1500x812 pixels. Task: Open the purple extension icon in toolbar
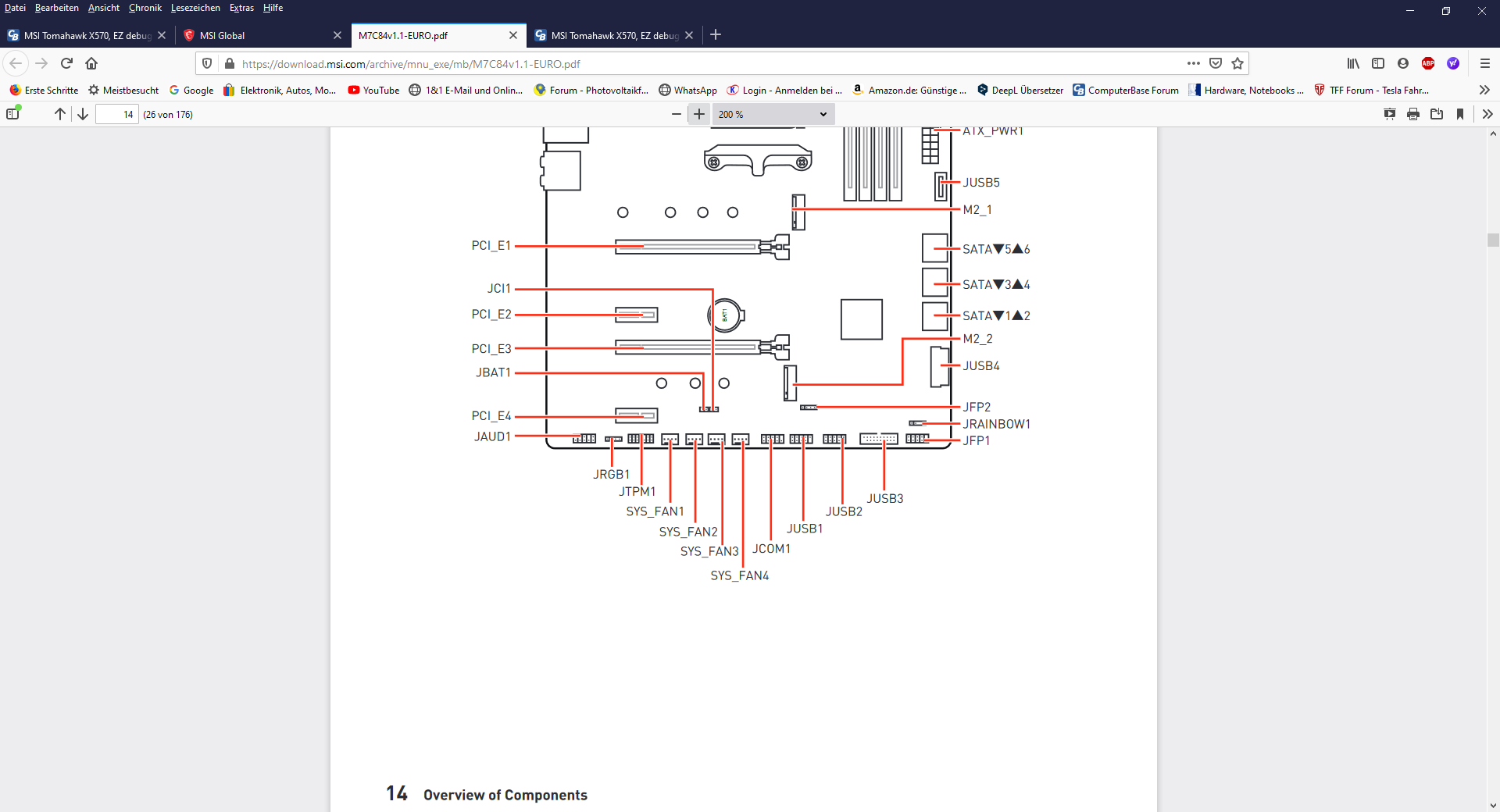point(1453,63)
